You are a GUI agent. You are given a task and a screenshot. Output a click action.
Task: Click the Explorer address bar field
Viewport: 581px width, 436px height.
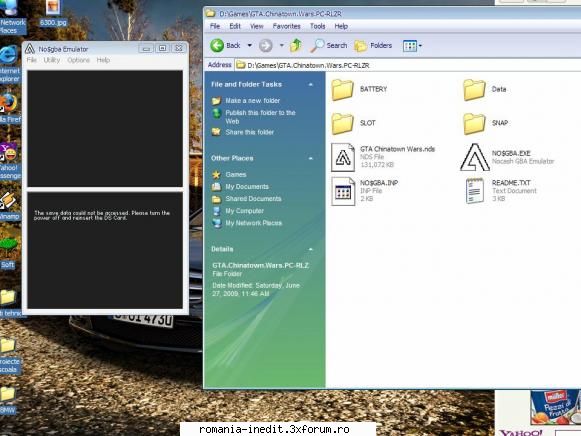(x=408, y=65)
